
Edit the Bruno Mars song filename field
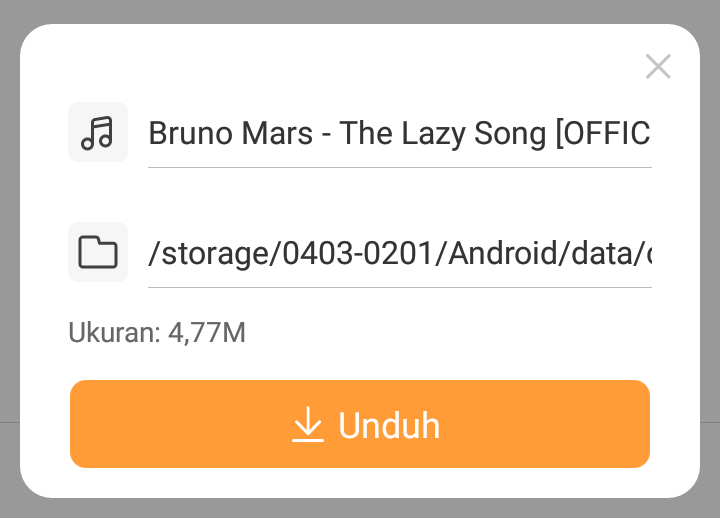399,133
